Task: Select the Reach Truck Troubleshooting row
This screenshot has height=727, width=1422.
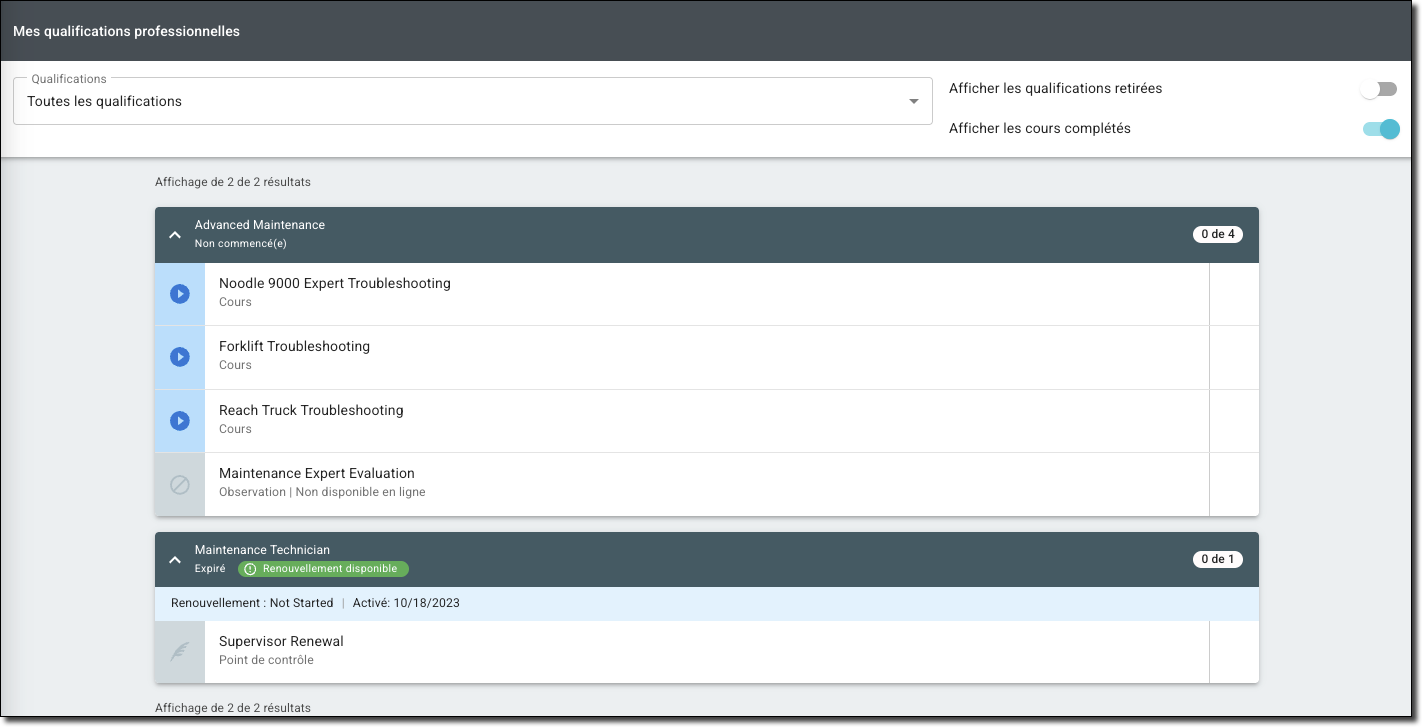Action: pyautogui.click(x=700, y=421)
